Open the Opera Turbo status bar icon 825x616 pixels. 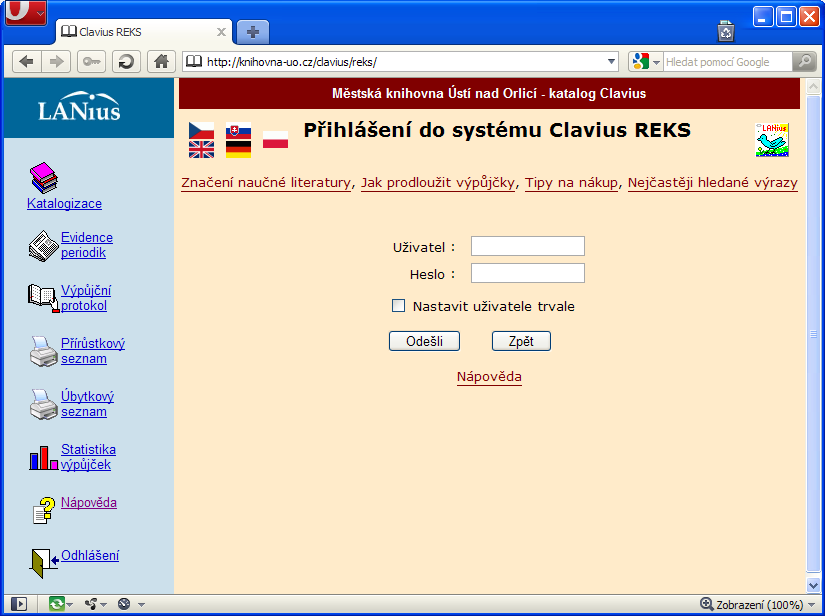pos(124,604)
